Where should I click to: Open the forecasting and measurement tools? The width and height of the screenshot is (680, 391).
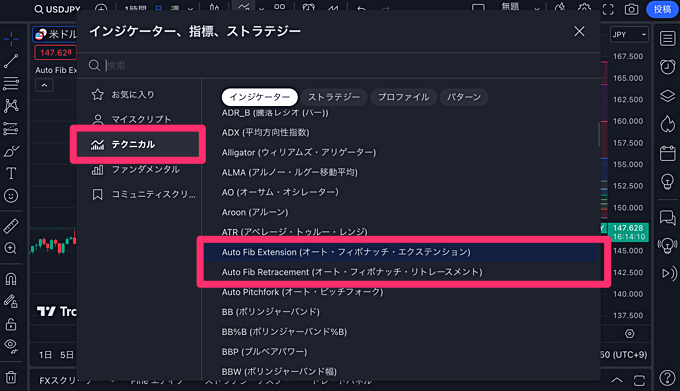[x=11, y=128]
